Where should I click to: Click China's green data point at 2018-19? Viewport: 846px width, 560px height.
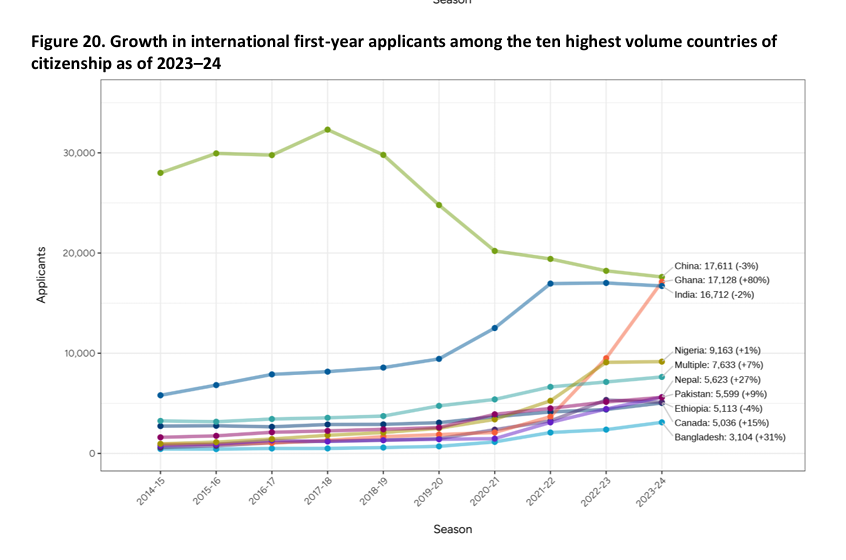click(383, 155)
